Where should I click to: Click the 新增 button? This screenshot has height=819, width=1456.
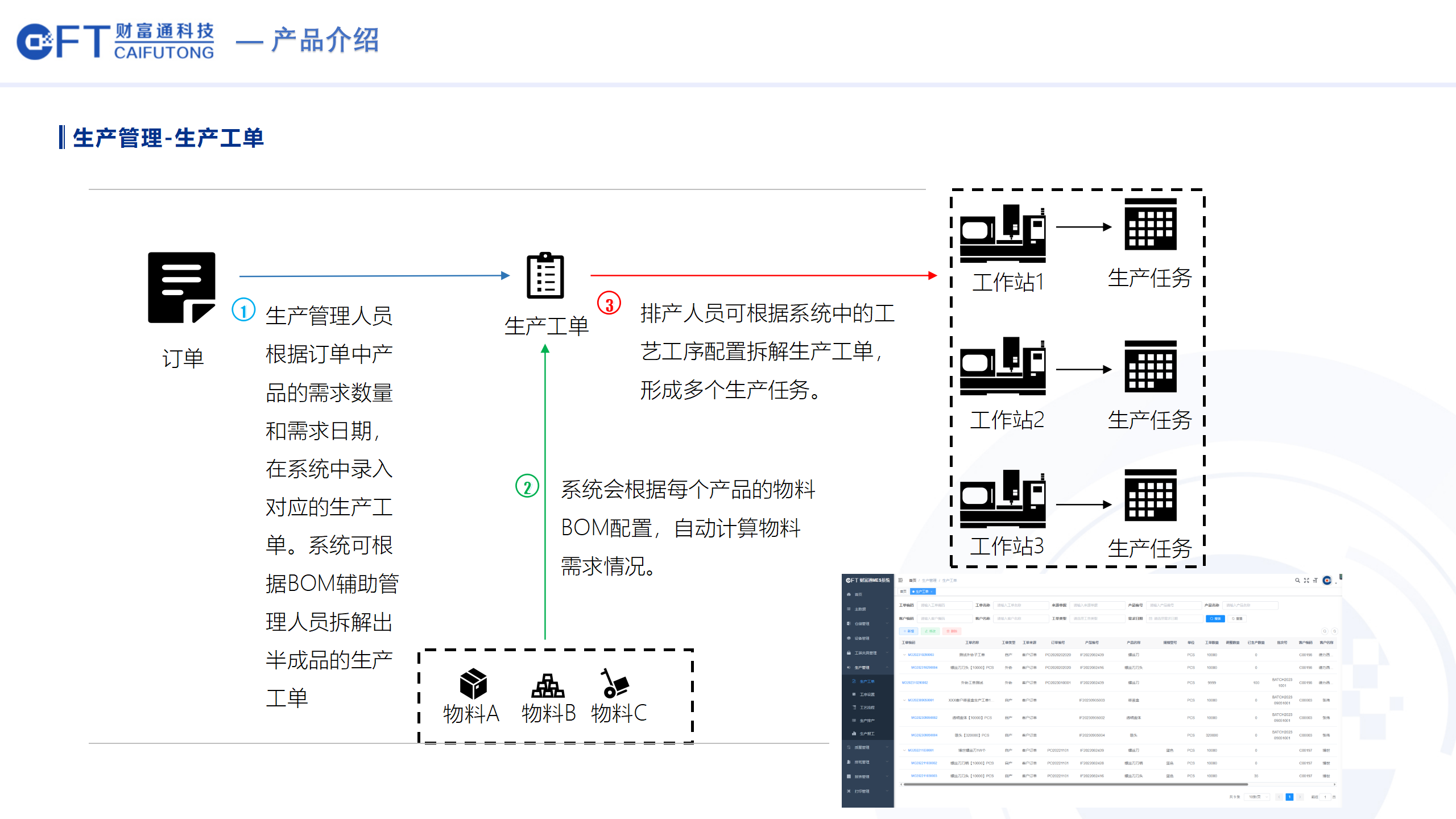click(x=908, y=631)
